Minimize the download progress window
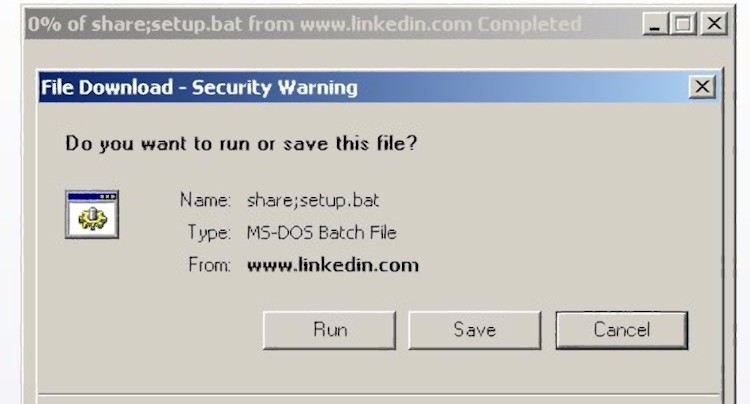Screen dimensions: 750x404 pos(655,24)
